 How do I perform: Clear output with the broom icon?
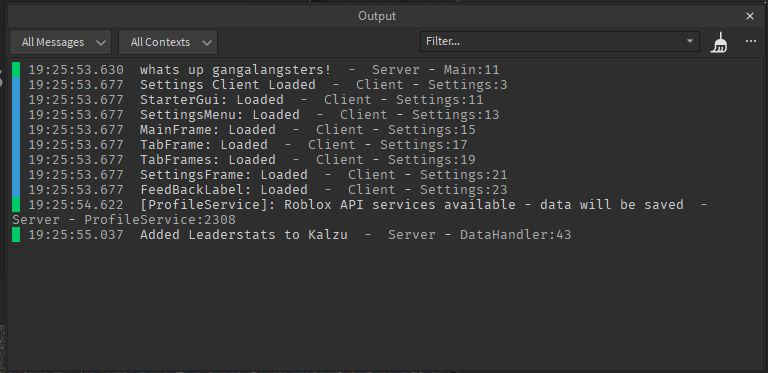(719, 42)
